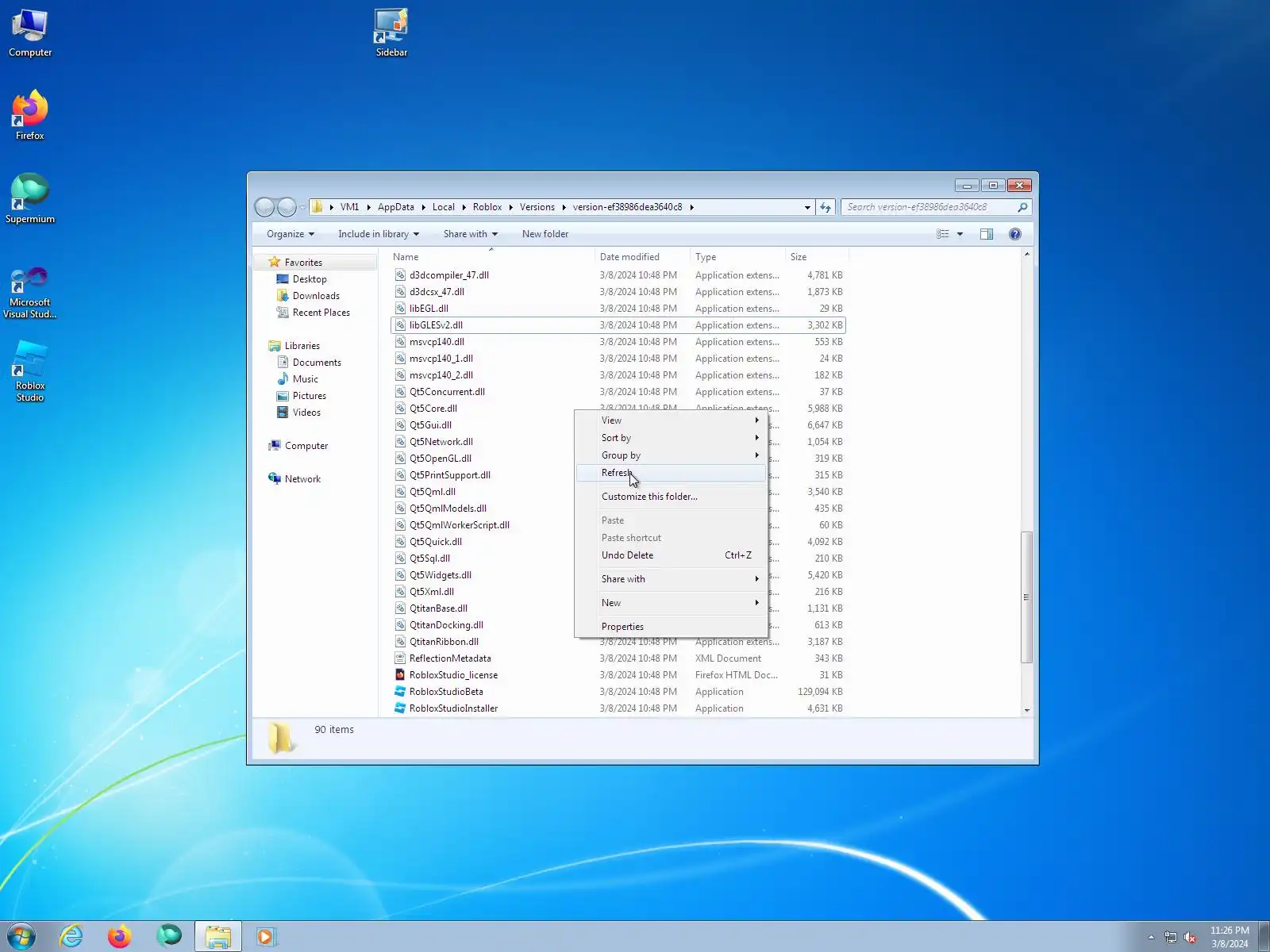Image resolution: width=1270 pixels, height=952 pixels.
Task: Click the Explorer Forward navigation button
Action: (287, 207)
